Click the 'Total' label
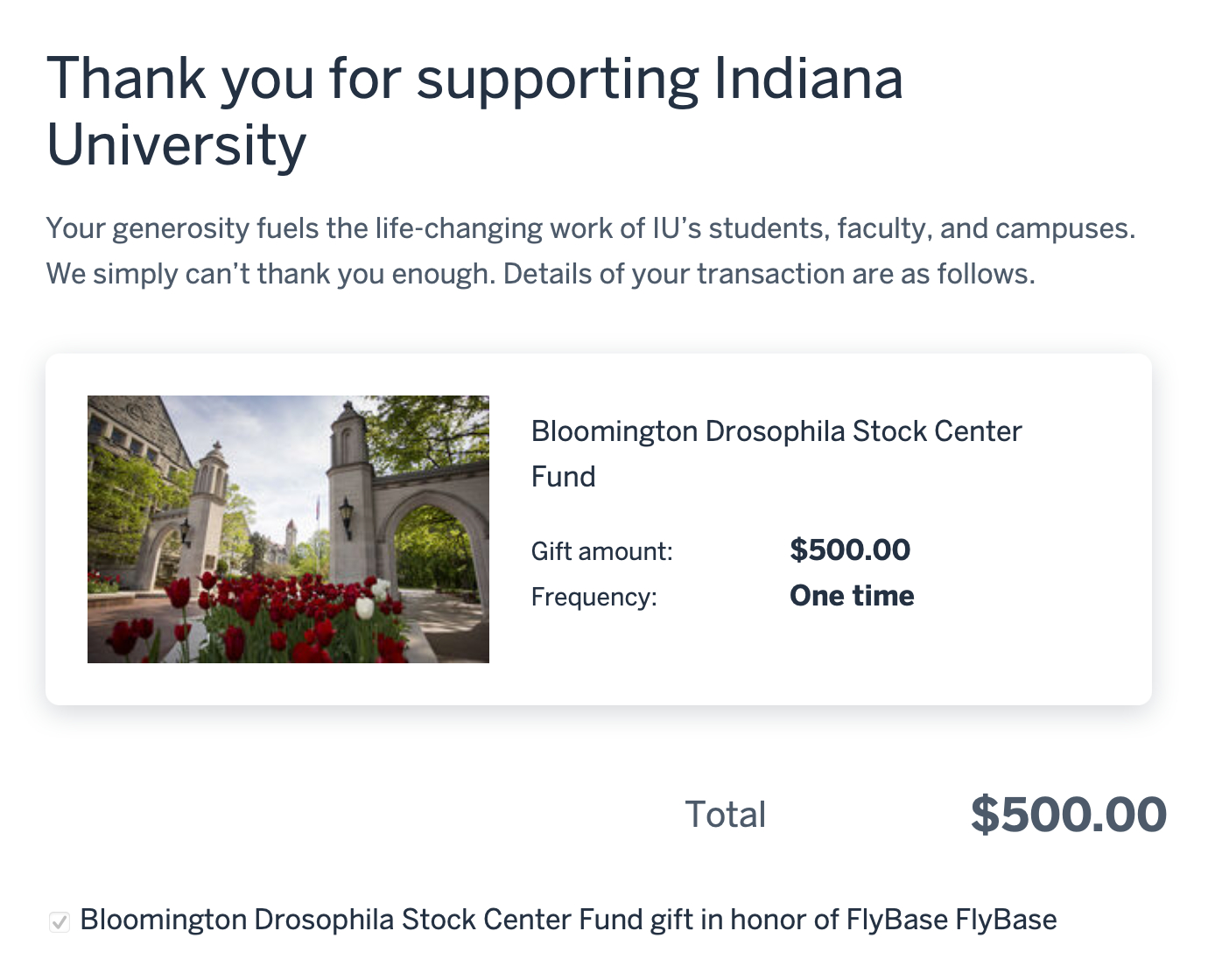Viewport: 1215px width, 980px height. [x=725, y=815]
